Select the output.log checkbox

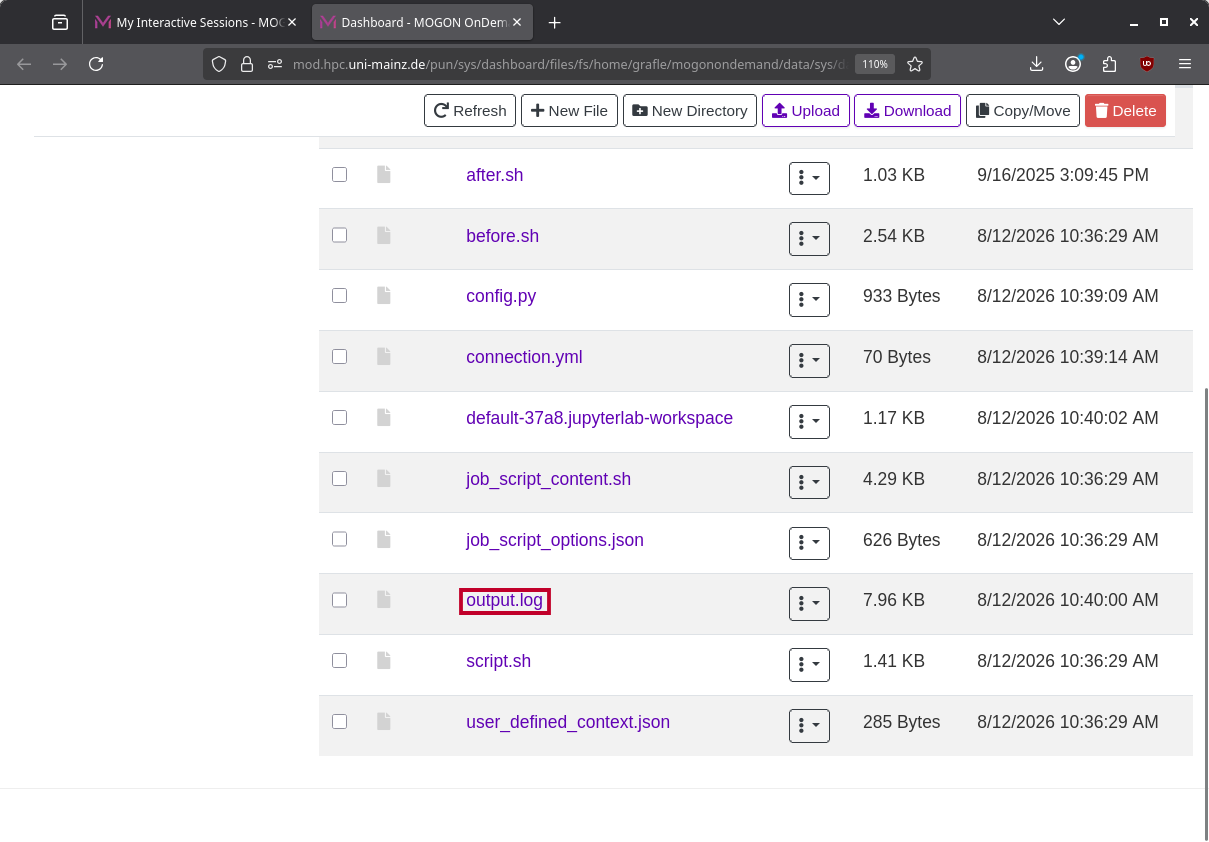click(x=339, y=600)
